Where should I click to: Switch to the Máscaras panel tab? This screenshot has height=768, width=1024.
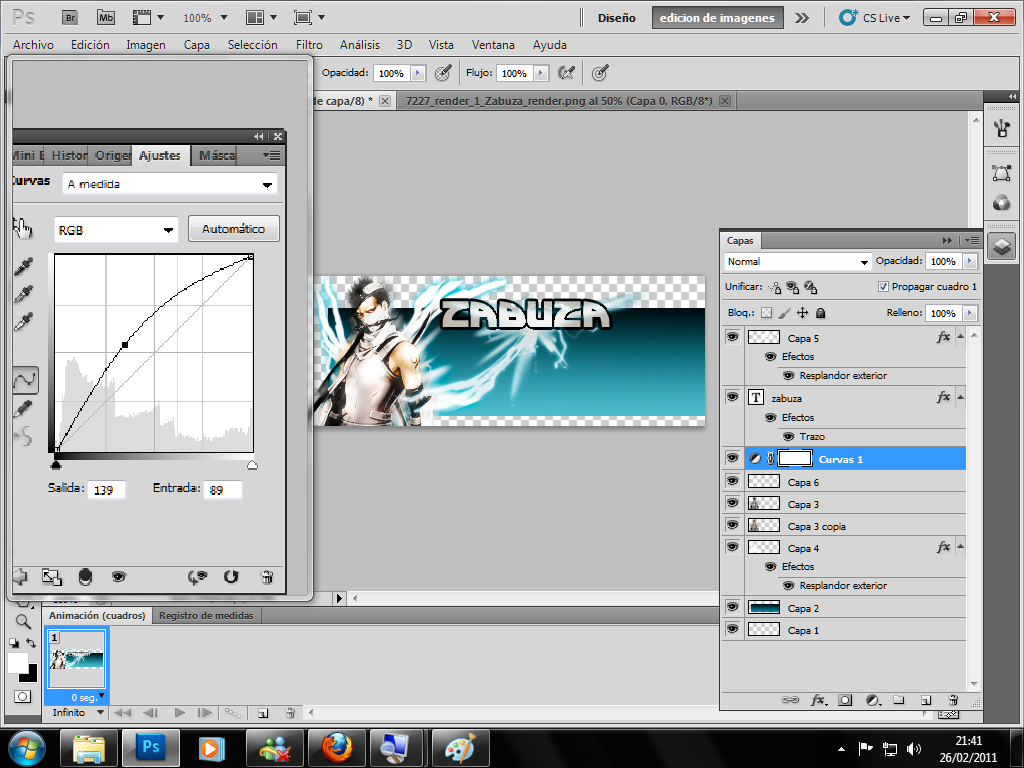217,155
